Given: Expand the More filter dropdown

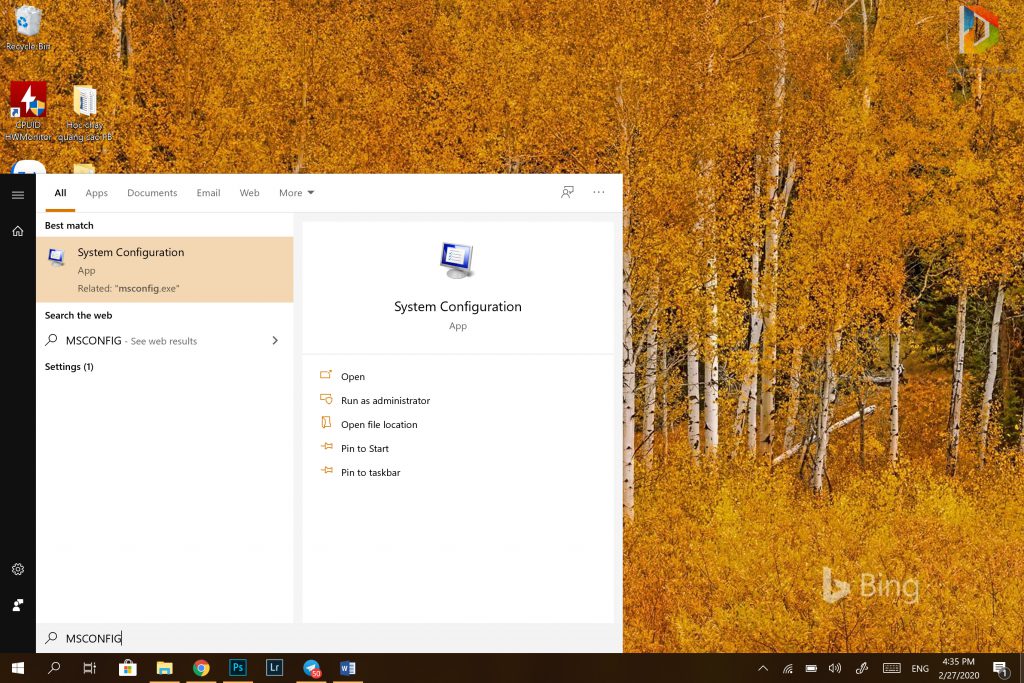Looking at the screenshot, I should coord(296,193).
